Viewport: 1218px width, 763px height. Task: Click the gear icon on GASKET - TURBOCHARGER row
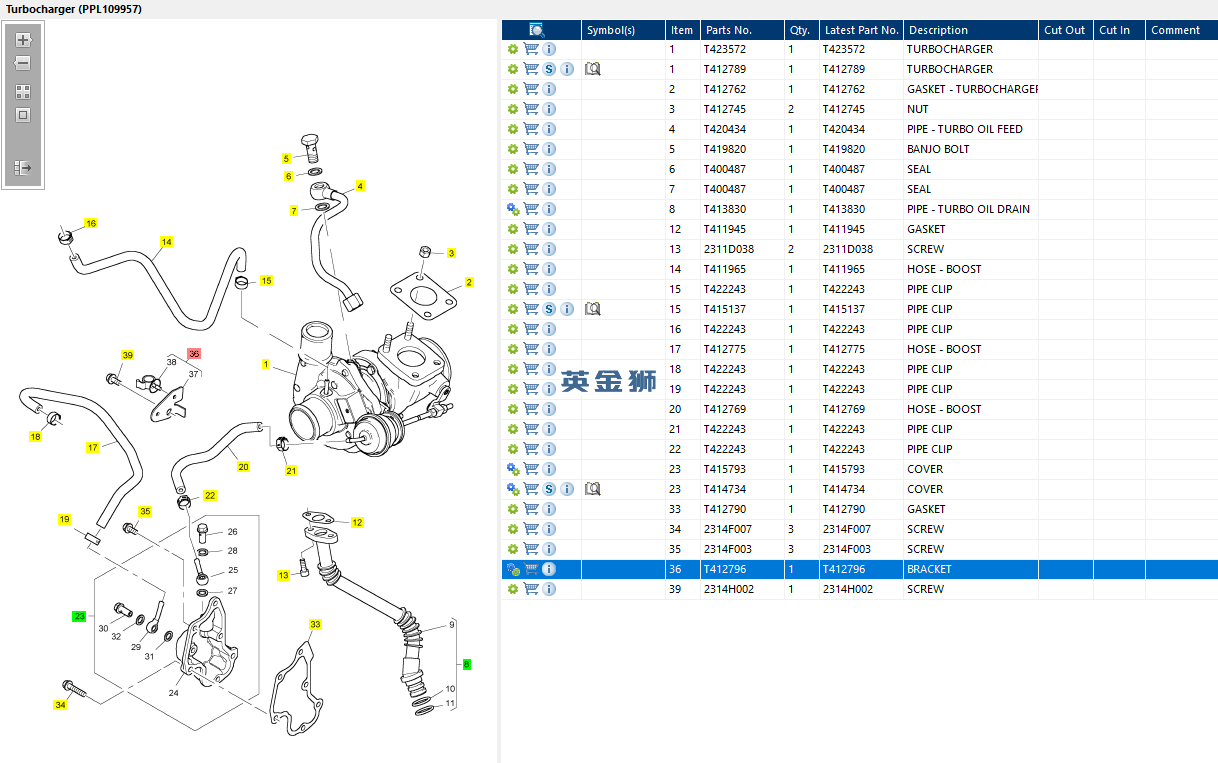(x=513, y=89)
